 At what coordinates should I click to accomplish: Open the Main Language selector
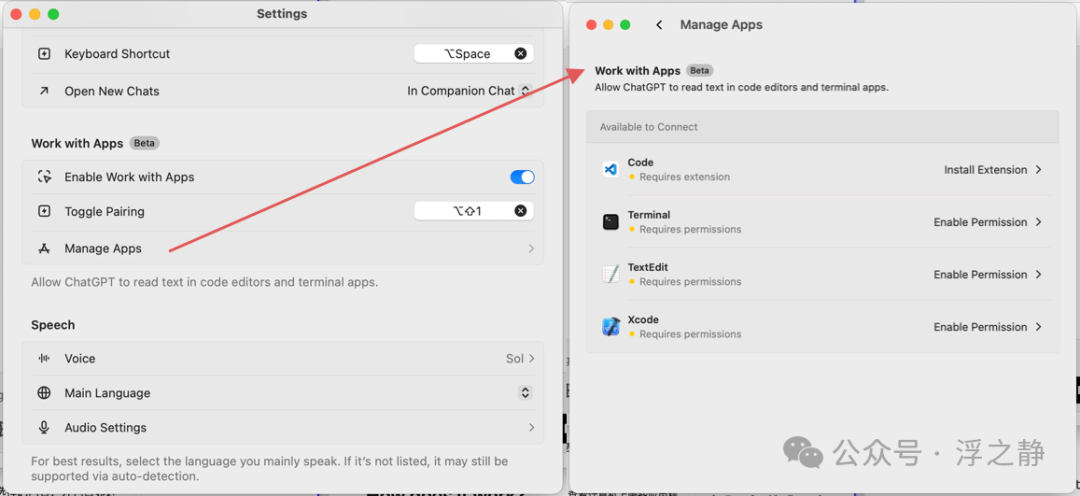525,393
